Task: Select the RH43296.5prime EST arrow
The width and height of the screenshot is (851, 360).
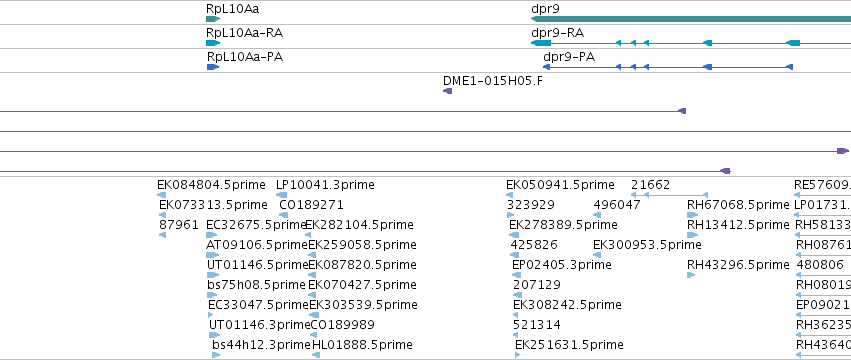Action: coord(691,275)
